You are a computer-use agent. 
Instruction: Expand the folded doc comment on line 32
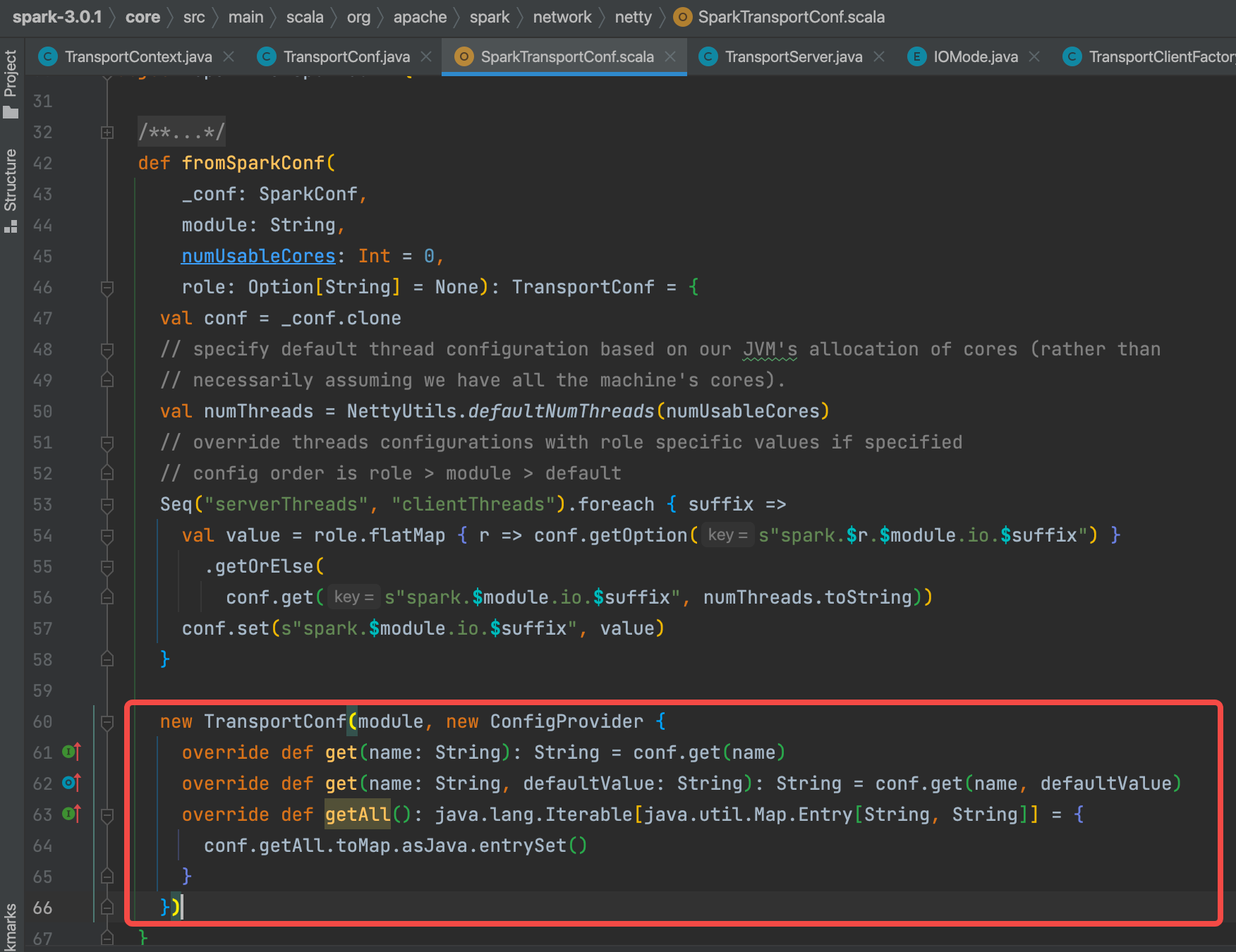tap(107, 132)
